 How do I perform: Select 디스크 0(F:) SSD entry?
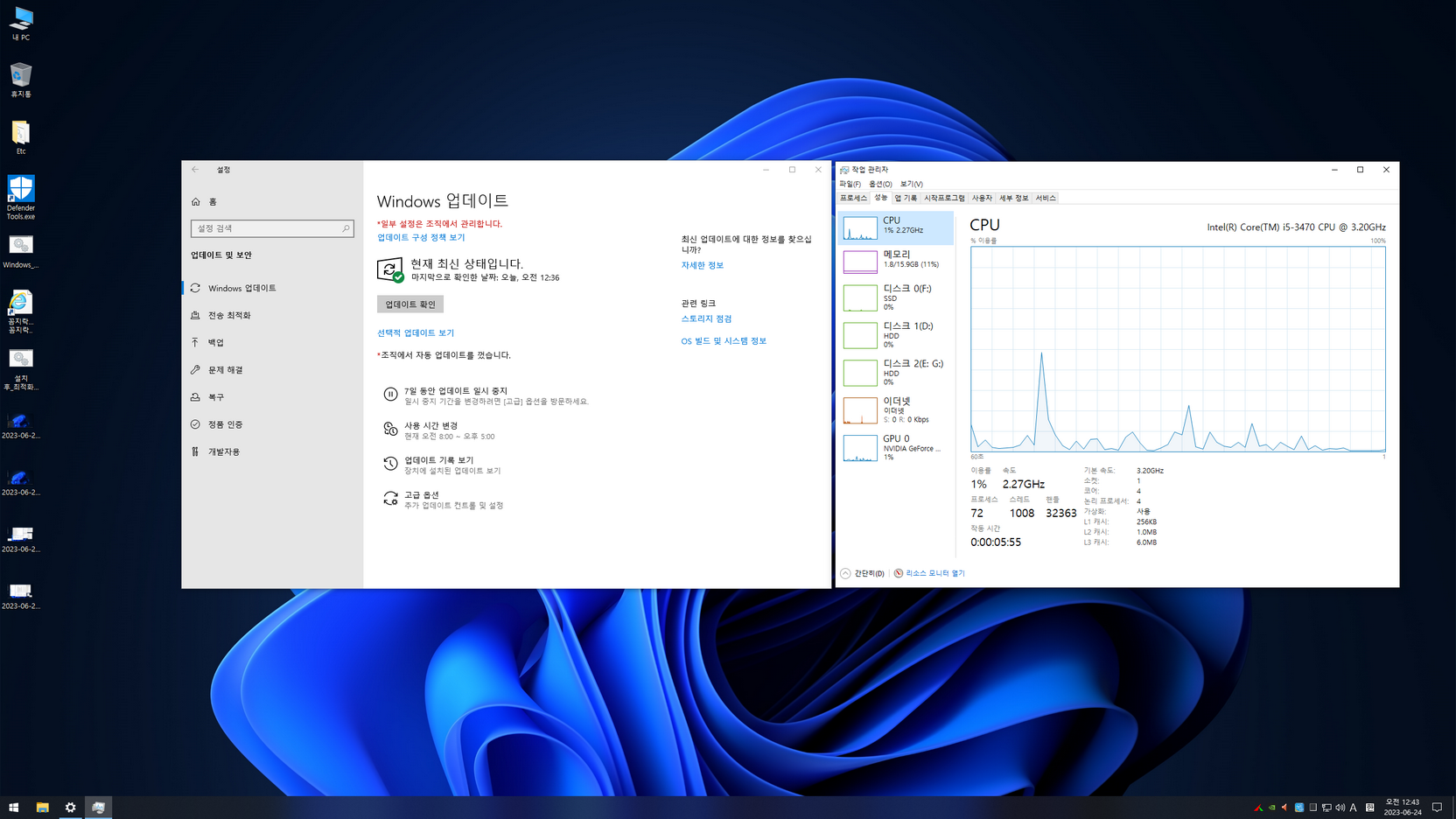896,297
